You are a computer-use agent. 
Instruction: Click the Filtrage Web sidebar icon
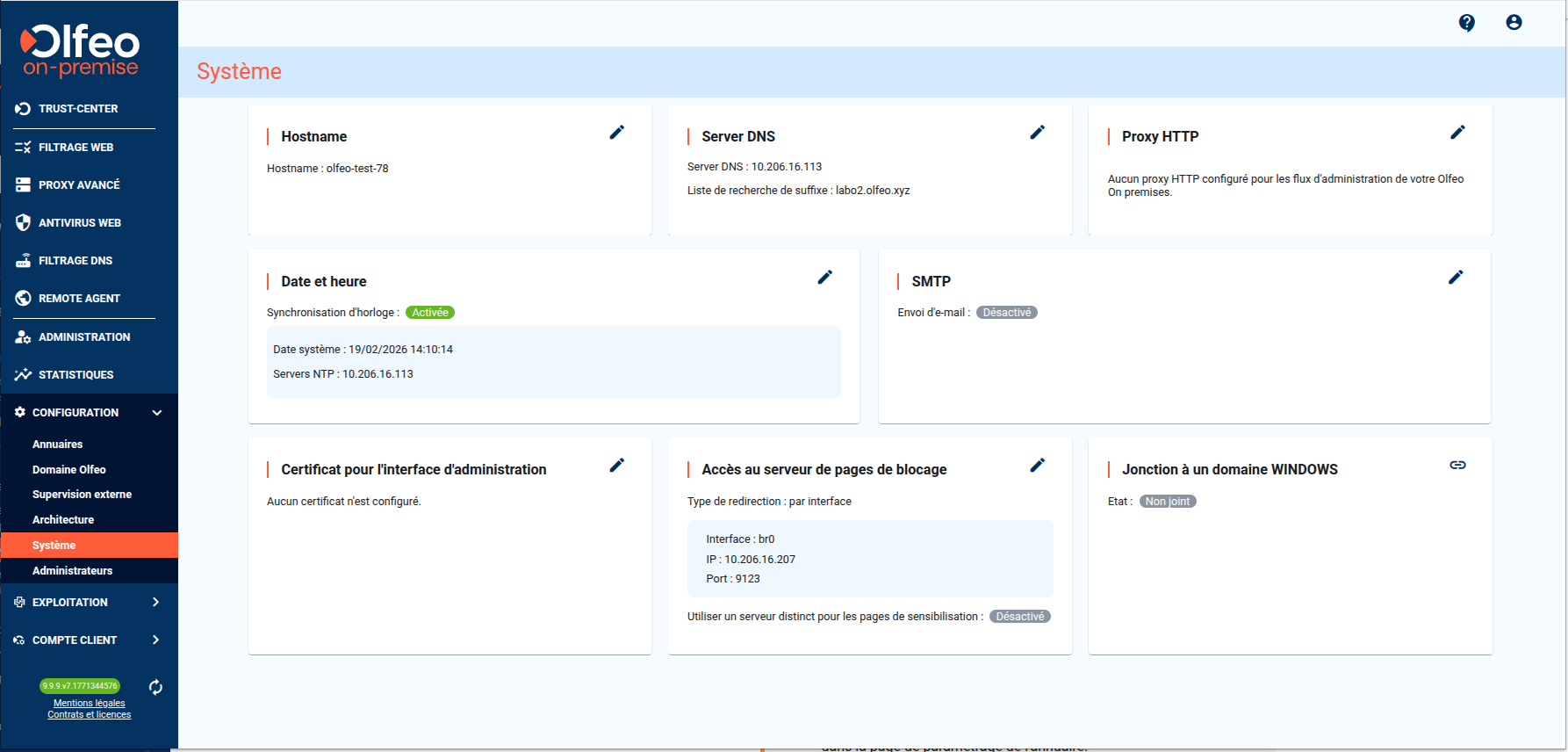coord(23,148)
